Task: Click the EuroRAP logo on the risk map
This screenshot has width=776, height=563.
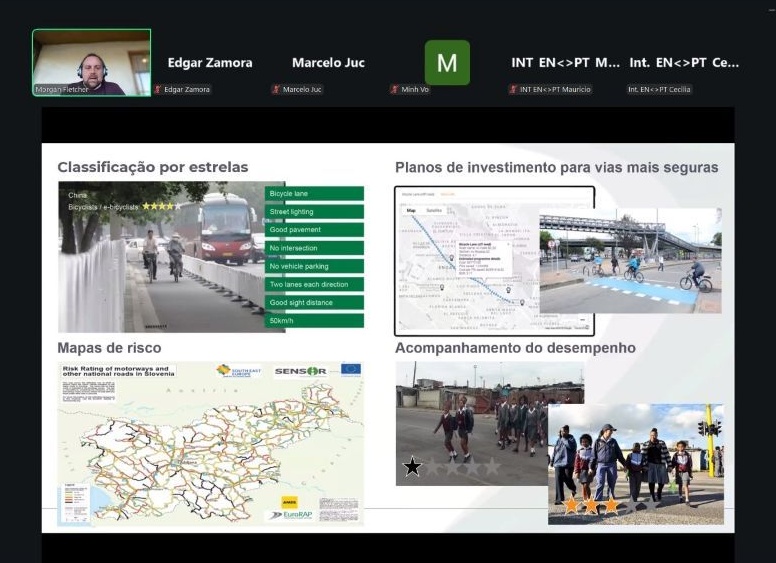Action: [288, 514]
